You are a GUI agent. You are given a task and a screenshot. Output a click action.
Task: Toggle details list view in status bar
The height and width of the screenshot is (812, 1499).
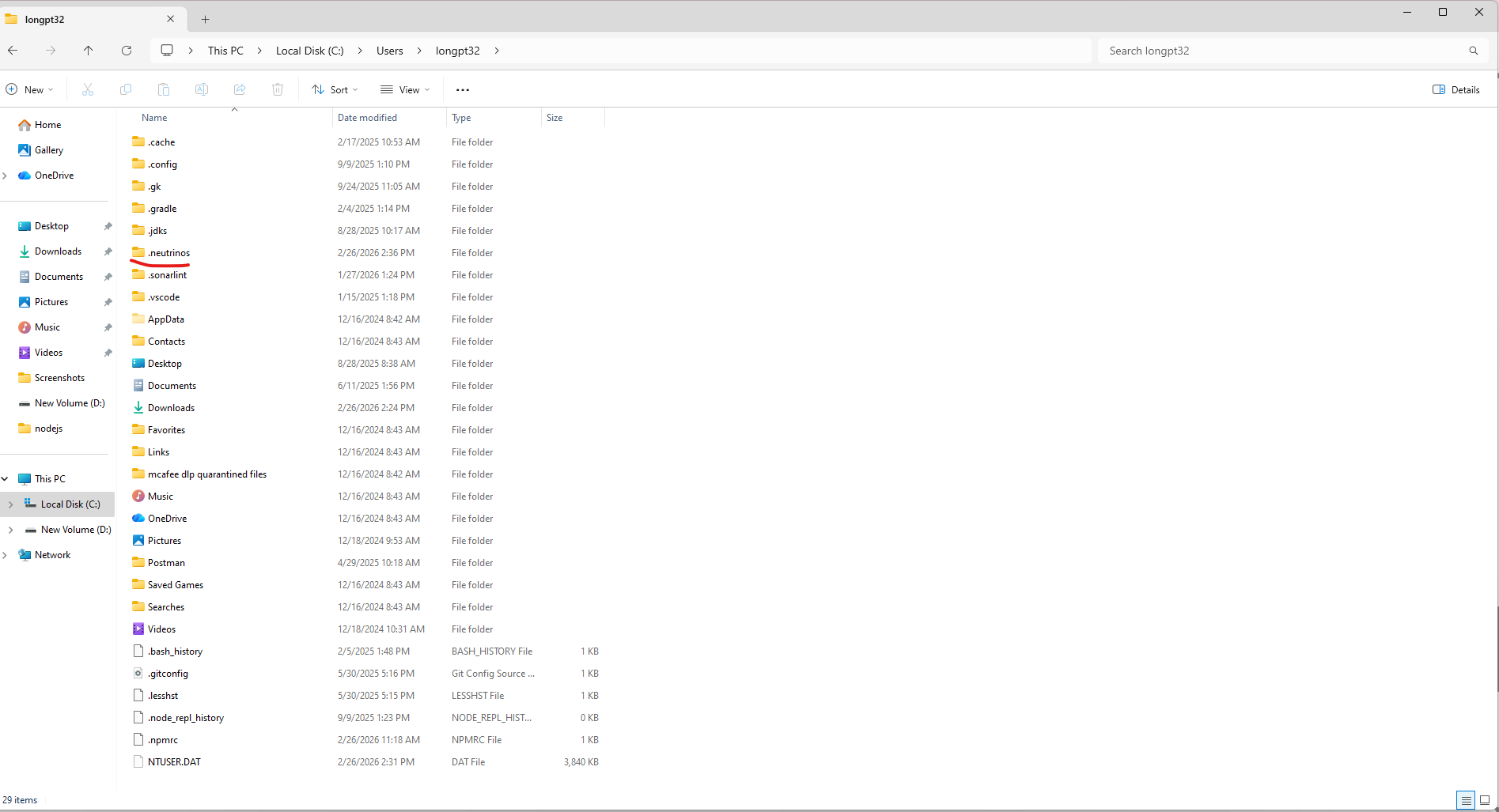click(x=1466, y=800)
